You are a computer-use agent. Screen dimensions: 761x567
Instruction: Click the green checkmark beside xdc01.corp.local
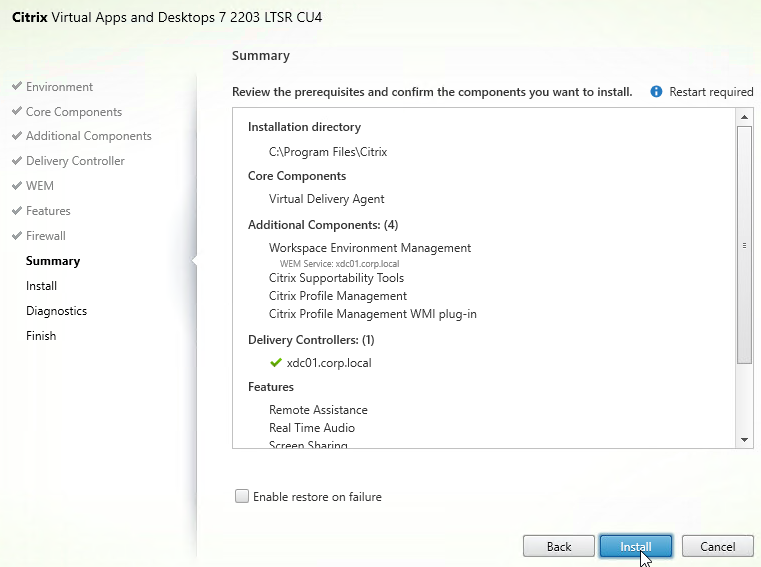click(x=276, y=363)
